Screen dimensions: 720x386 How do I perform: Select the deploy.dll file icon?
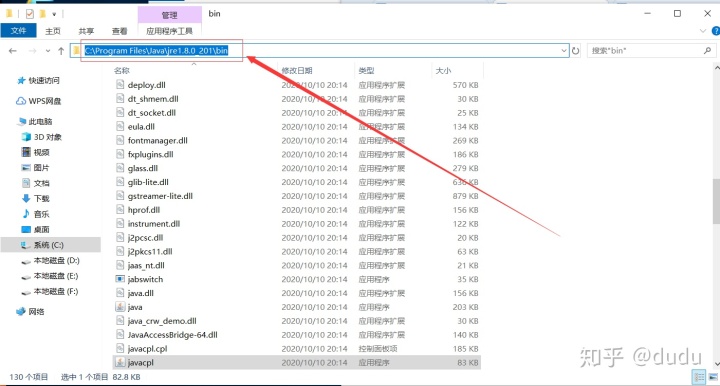120,85
